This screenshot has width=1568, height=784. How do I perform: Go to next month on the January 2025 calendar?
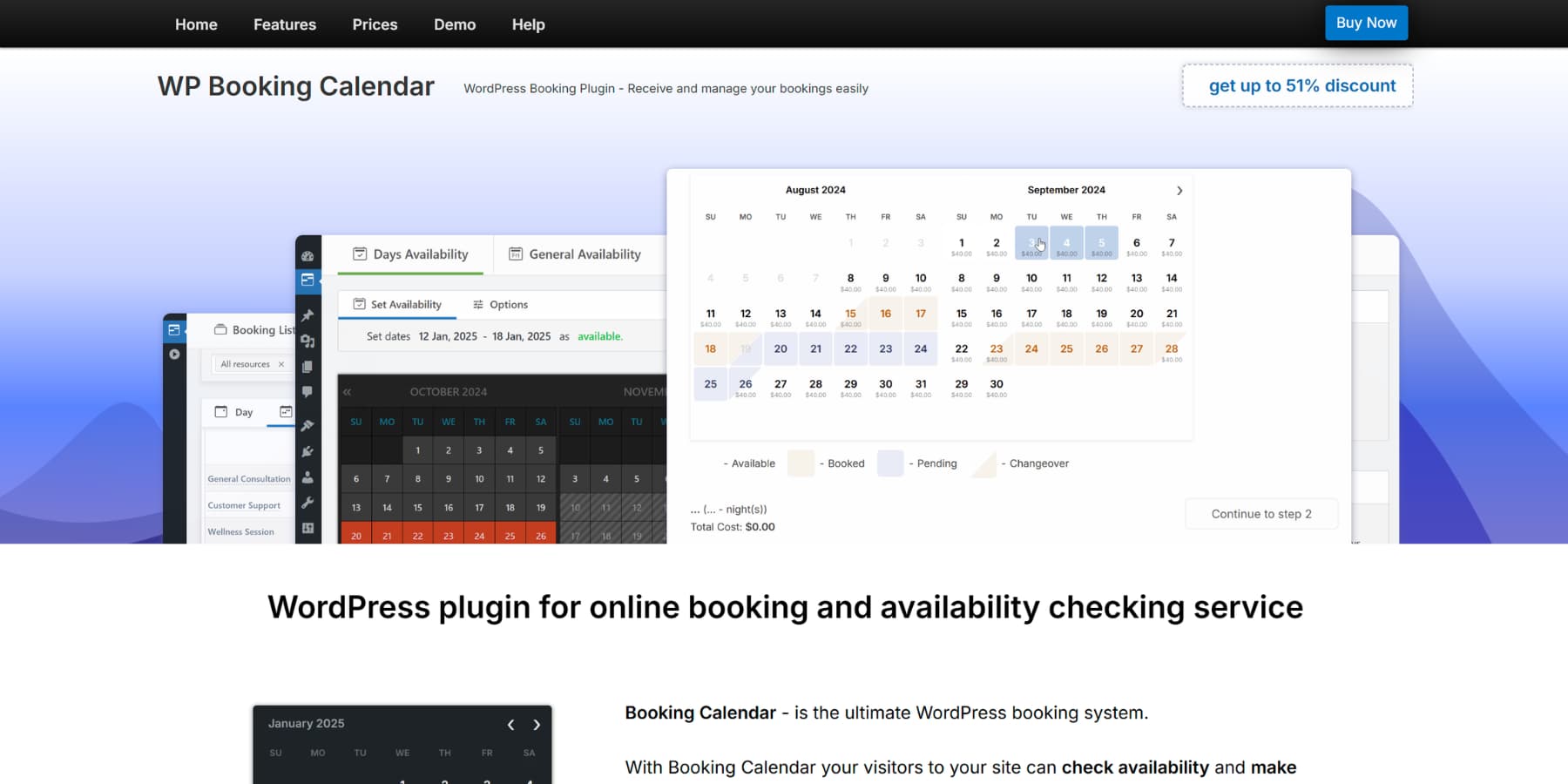(537, 724)
